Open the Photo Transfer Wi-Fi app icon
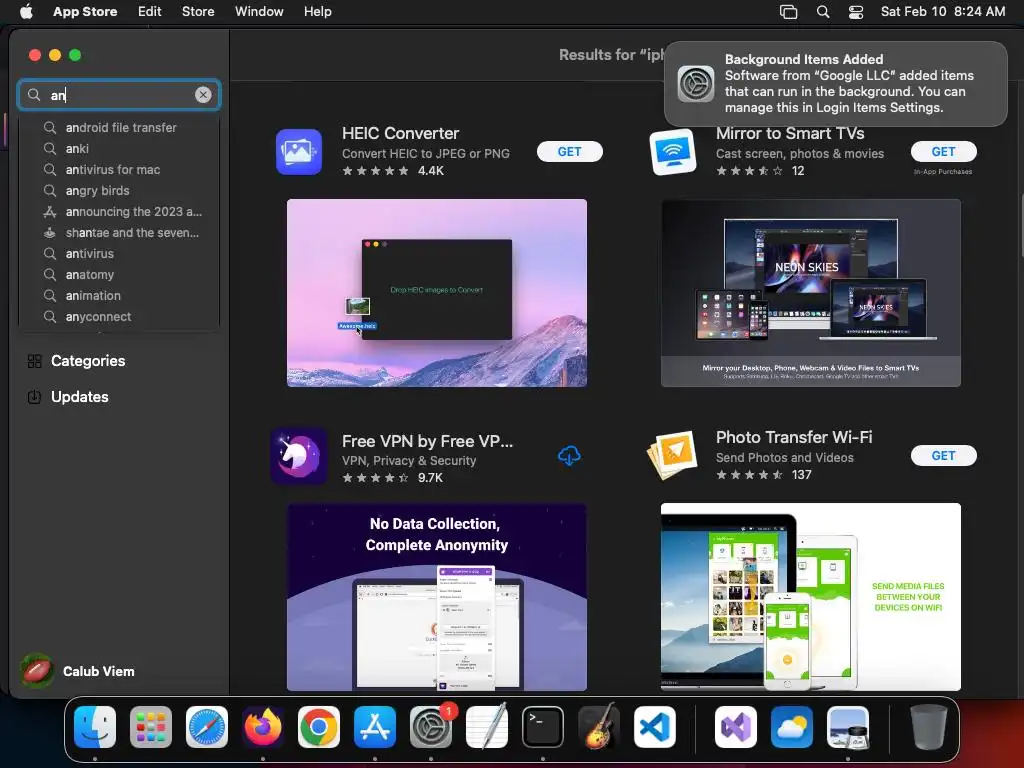The height and width of the screenshot is (768, 1024). point(673,455)
